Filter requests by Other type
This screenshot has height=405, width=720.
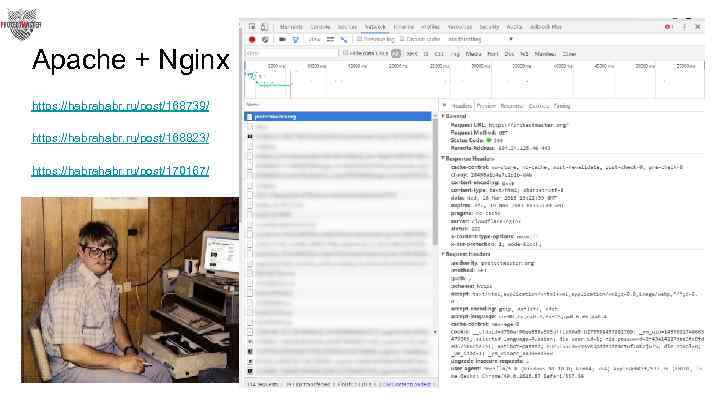569,54
